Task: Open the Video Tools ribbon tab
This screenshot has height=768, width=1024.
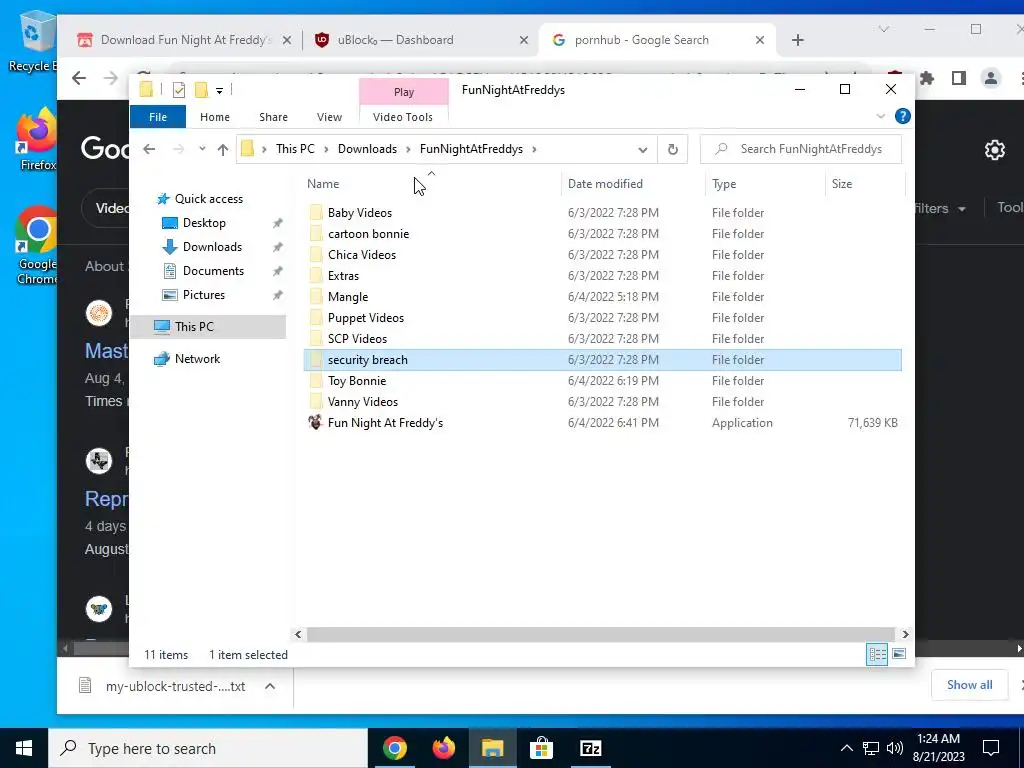Action: pos(403,117)
